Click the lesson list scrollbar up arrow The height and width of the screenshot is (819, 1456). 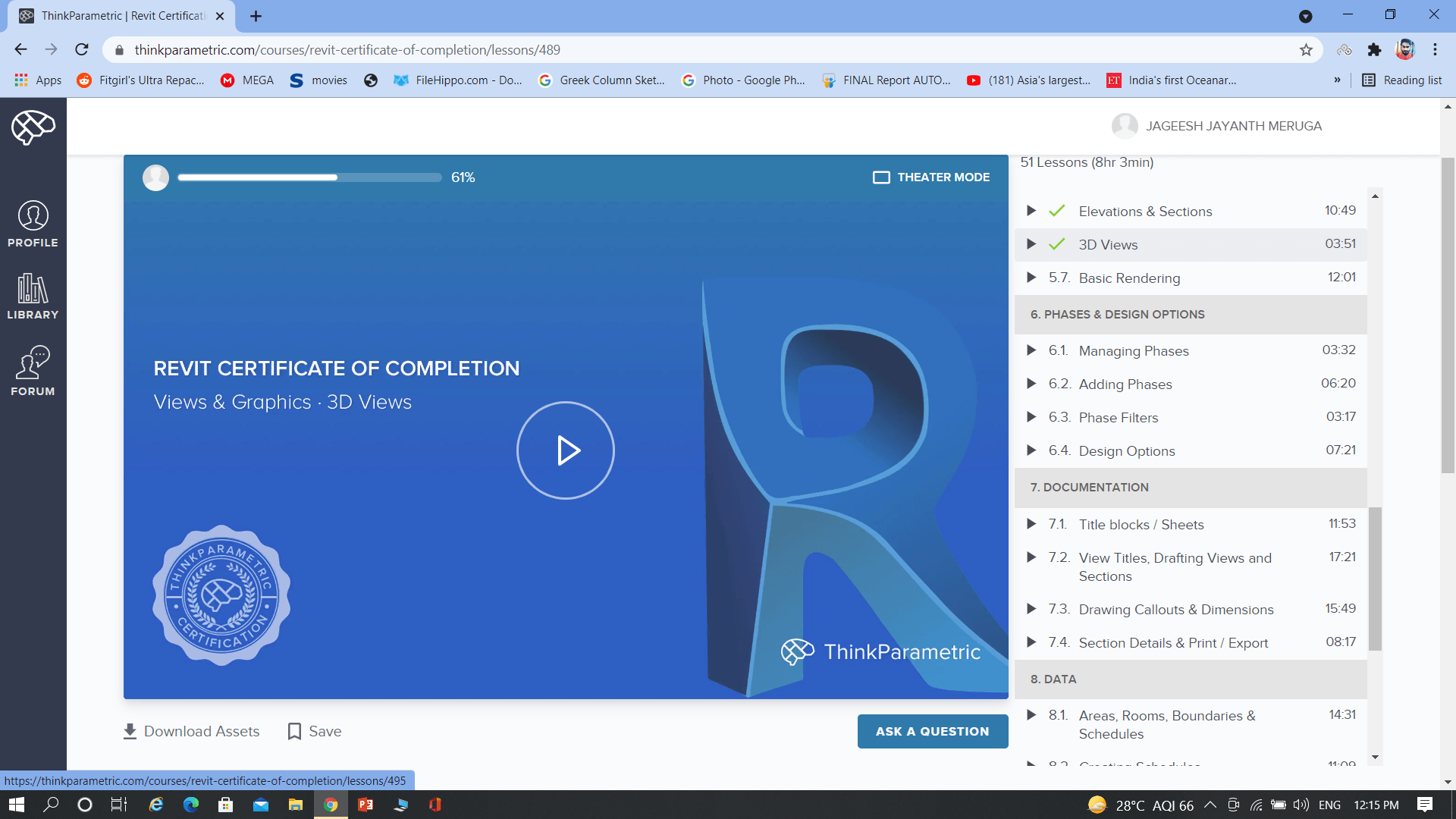[1375, 196]
